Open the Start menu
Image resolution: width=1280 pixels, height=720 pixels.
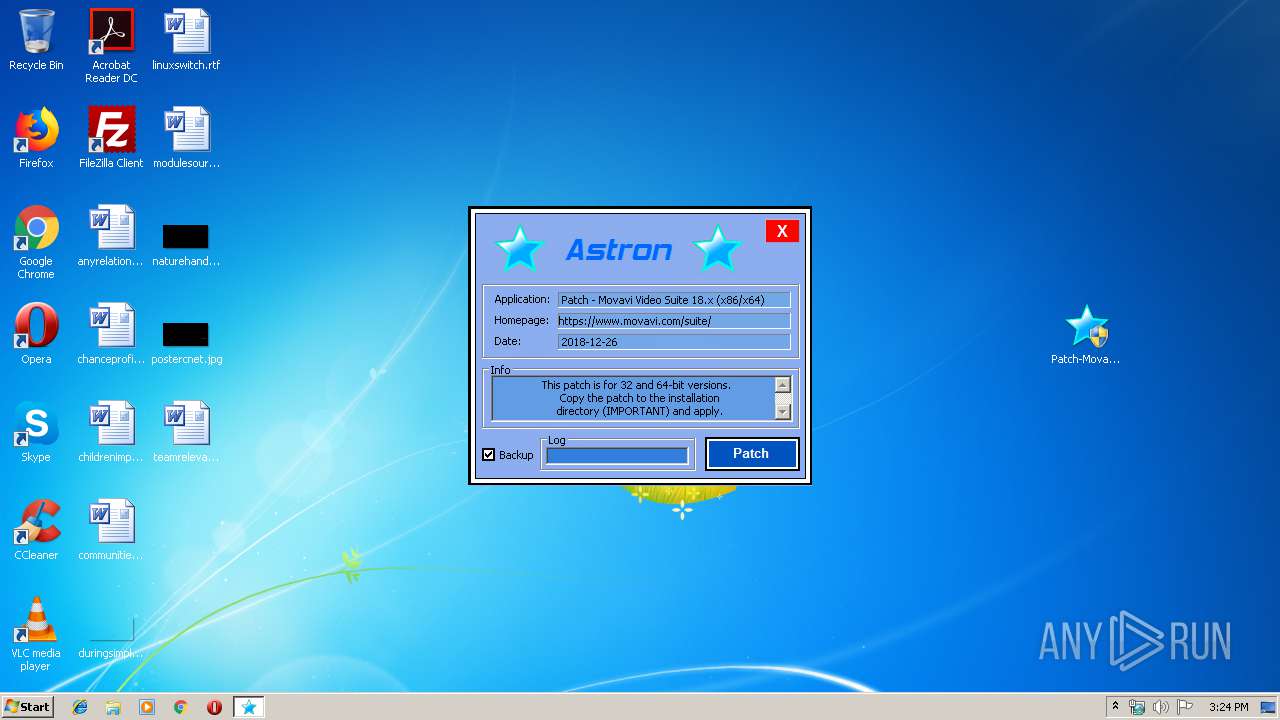tap(28, 707)
